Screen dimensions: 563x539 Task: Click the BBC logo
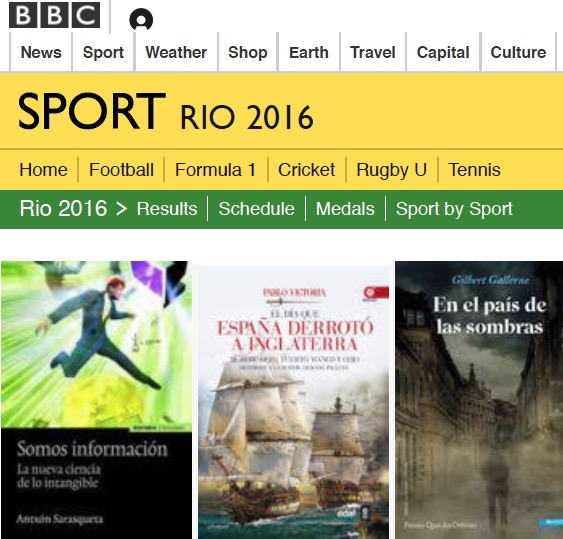54,15
